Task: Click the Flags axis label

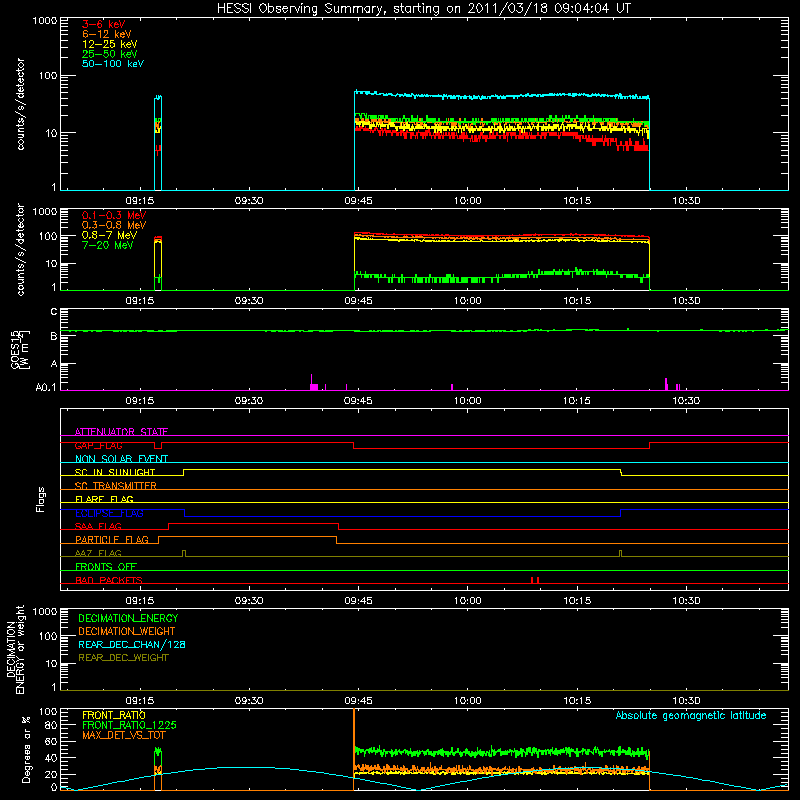Action: point(40,499)
